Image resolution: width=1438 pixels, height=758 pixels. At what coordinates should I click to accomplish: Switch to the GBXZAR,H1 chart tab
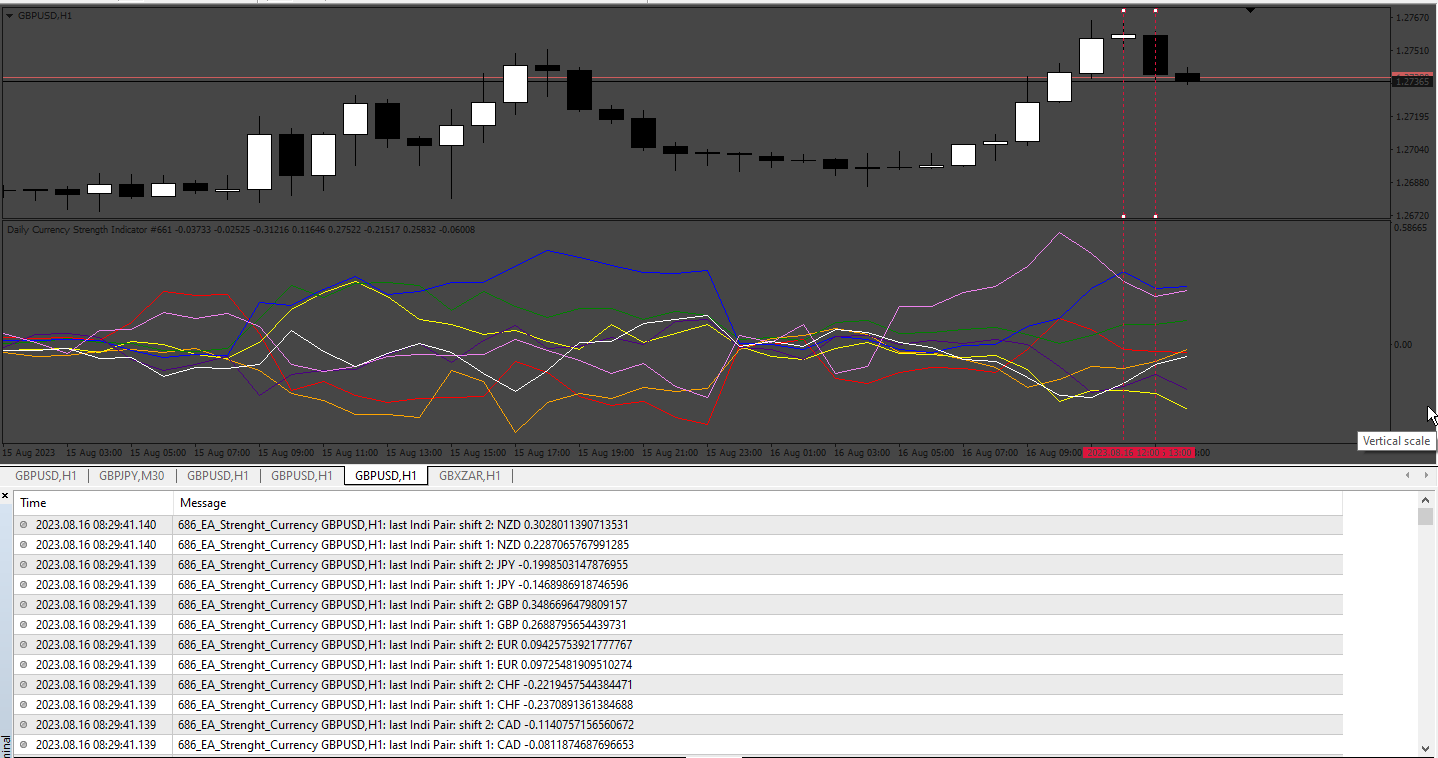(x=470, y=476)
